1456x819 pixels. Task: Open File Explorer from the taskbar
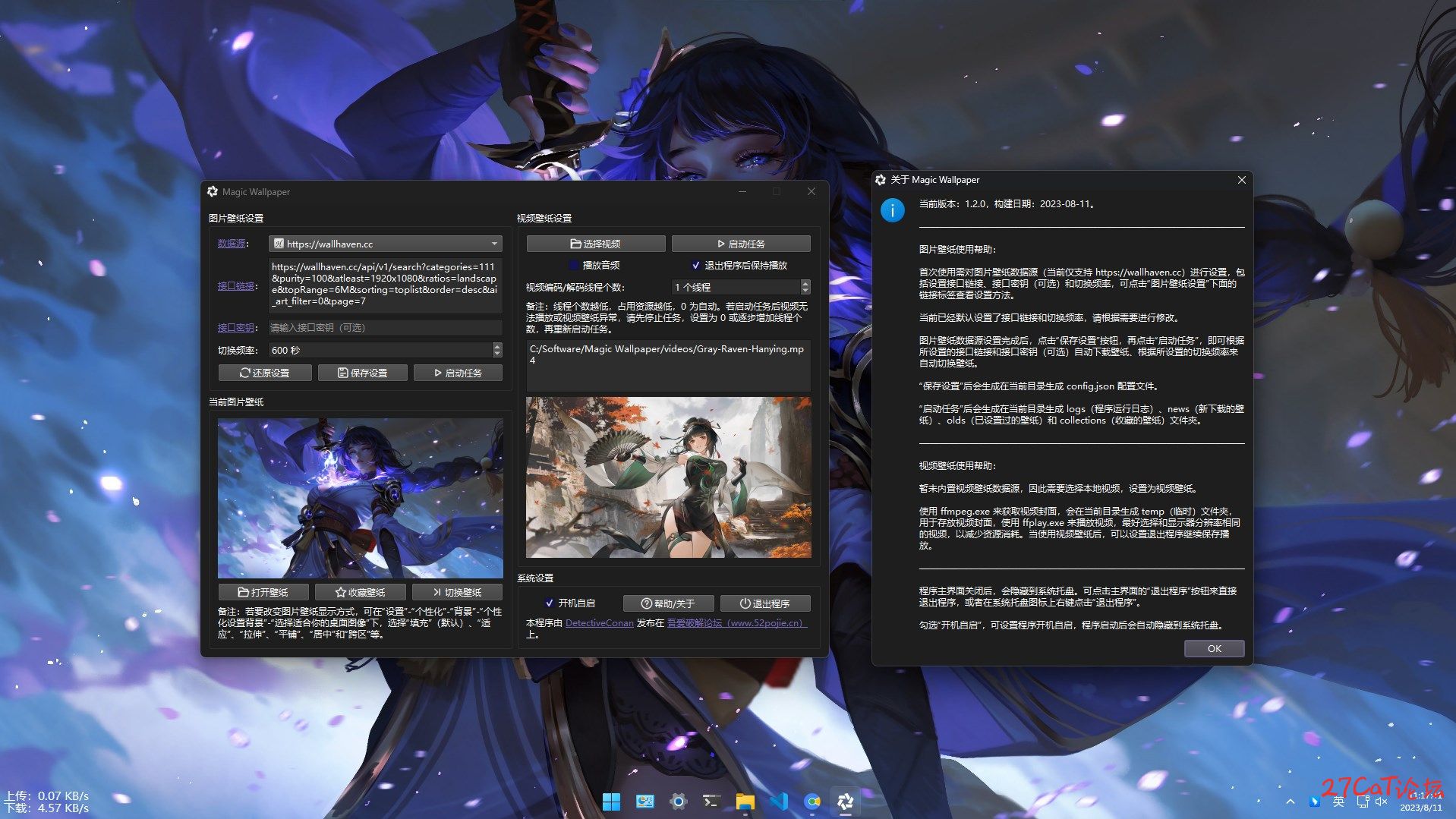[x=745, y=801]
